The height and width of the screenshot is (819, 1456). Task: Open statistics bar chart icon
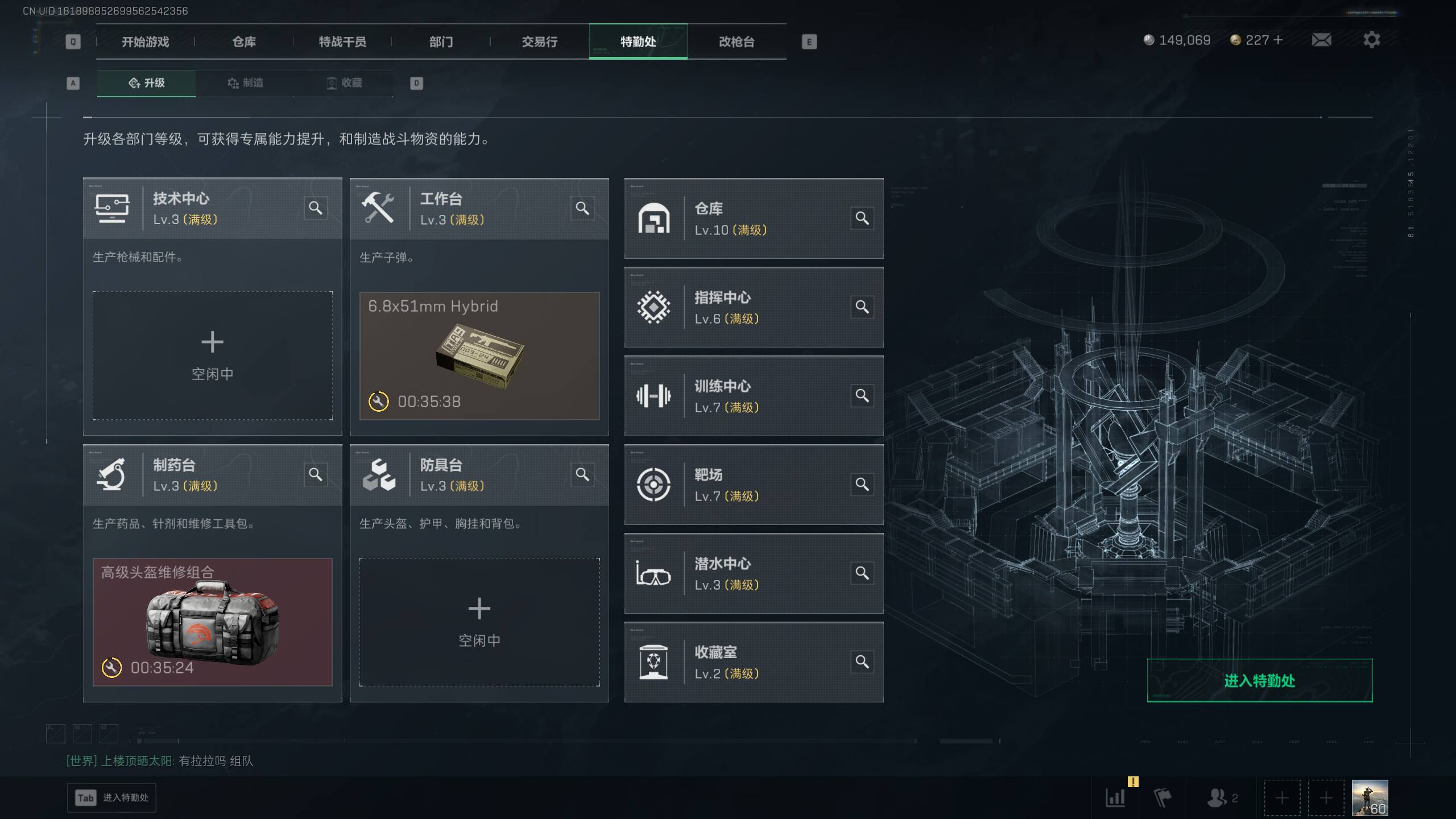(1115, 797)
